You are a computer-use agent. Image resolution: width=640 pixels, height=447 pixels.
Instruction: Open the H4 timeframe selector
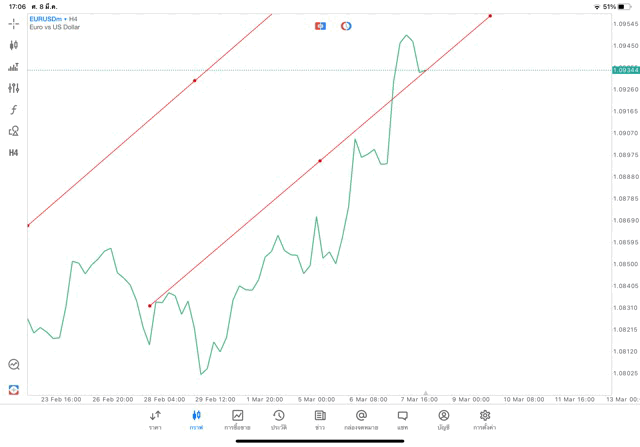click(x=14, y=153)
